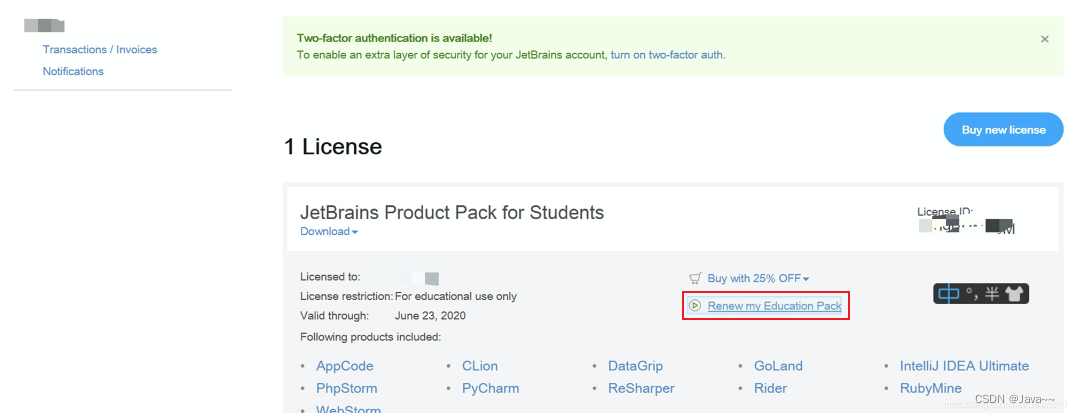Toggle the IME half-width icon
This screenshot has height=413, width=1070.
992,294
